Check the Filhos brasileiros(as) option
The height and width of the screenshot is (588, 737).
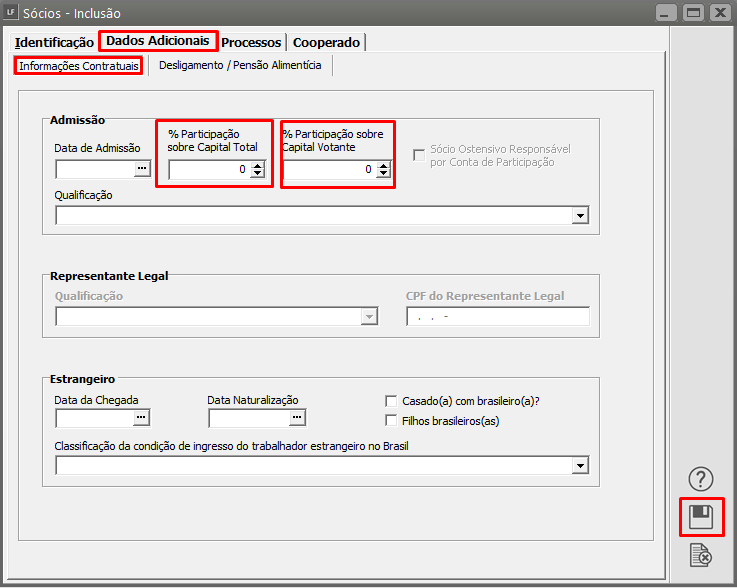(392, 421)
